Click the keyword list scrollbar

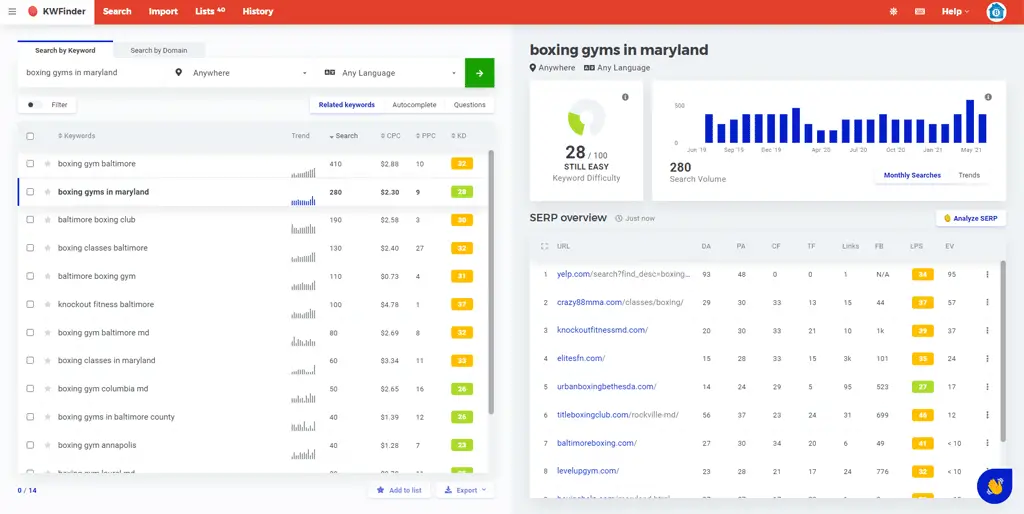(x=491, y=281)
